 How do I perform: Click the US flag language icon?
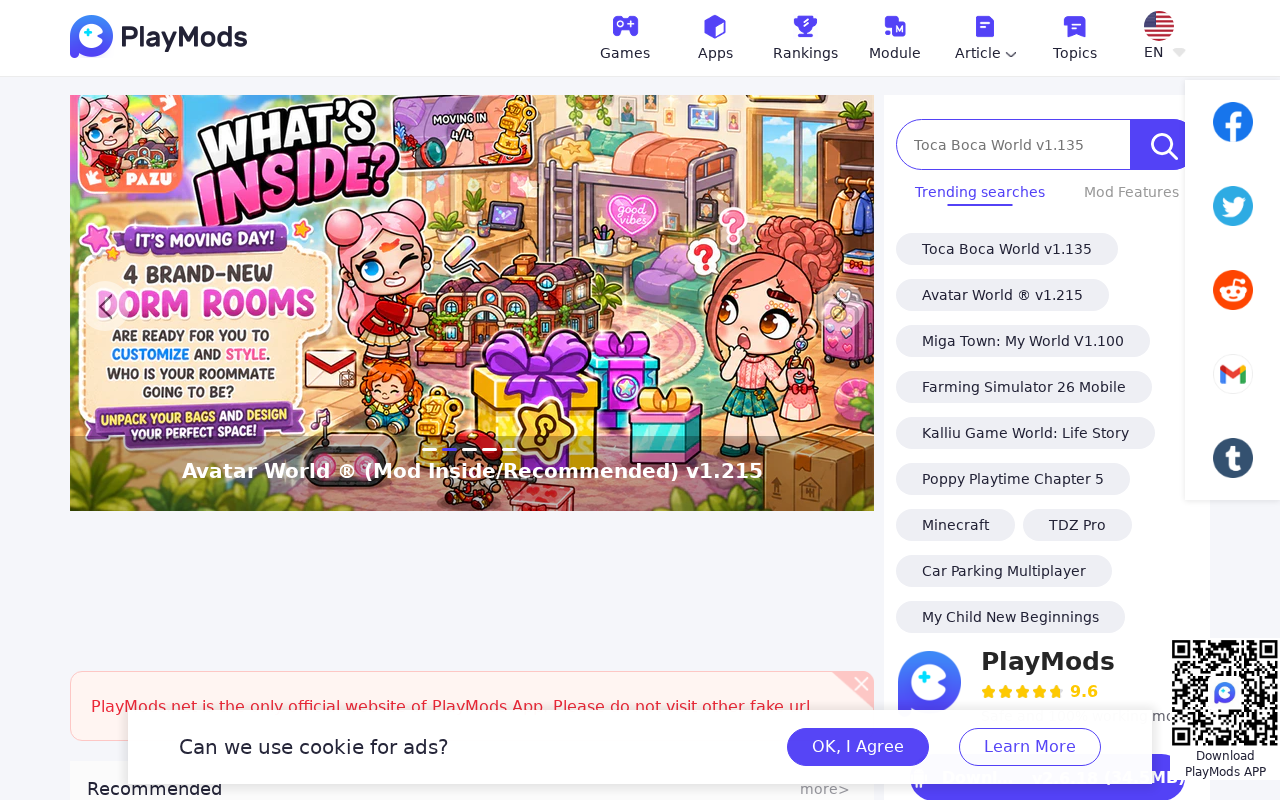(1159, 26)
